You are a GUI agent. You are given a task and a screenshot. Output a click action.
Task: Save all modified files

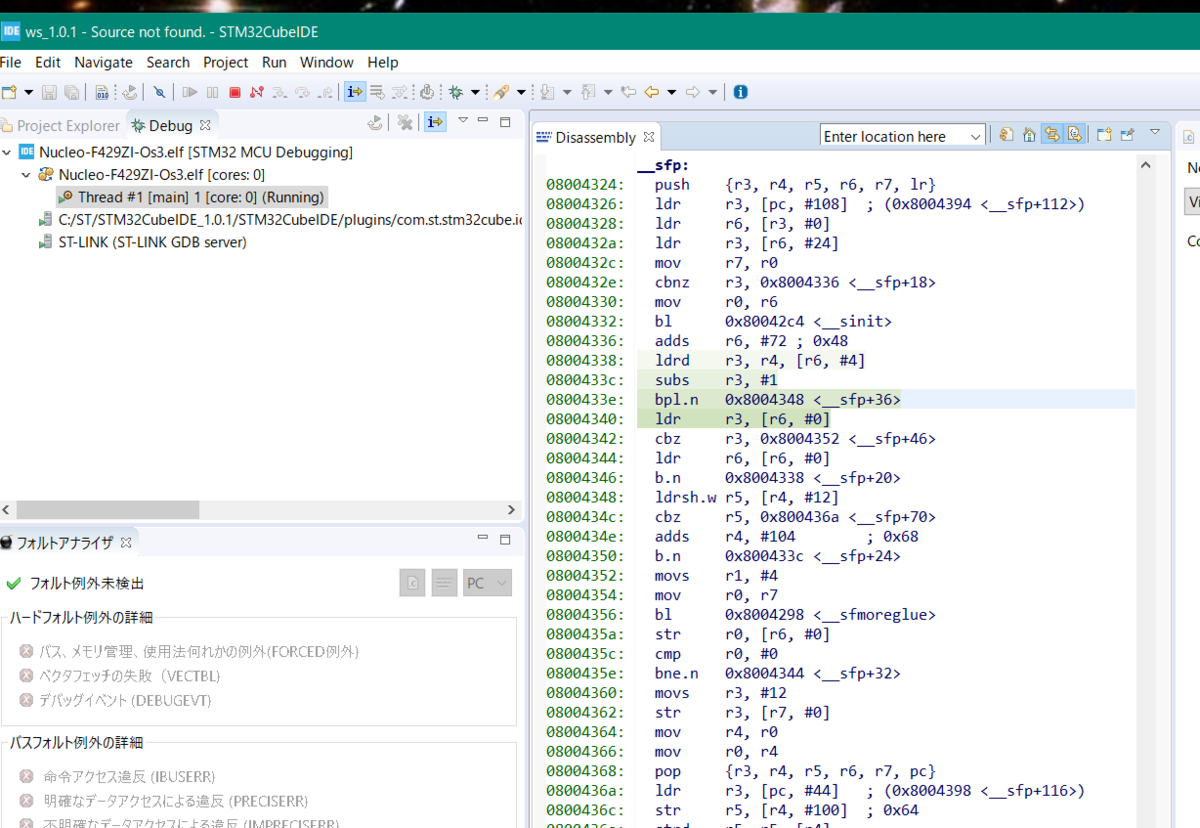[70, 92]
